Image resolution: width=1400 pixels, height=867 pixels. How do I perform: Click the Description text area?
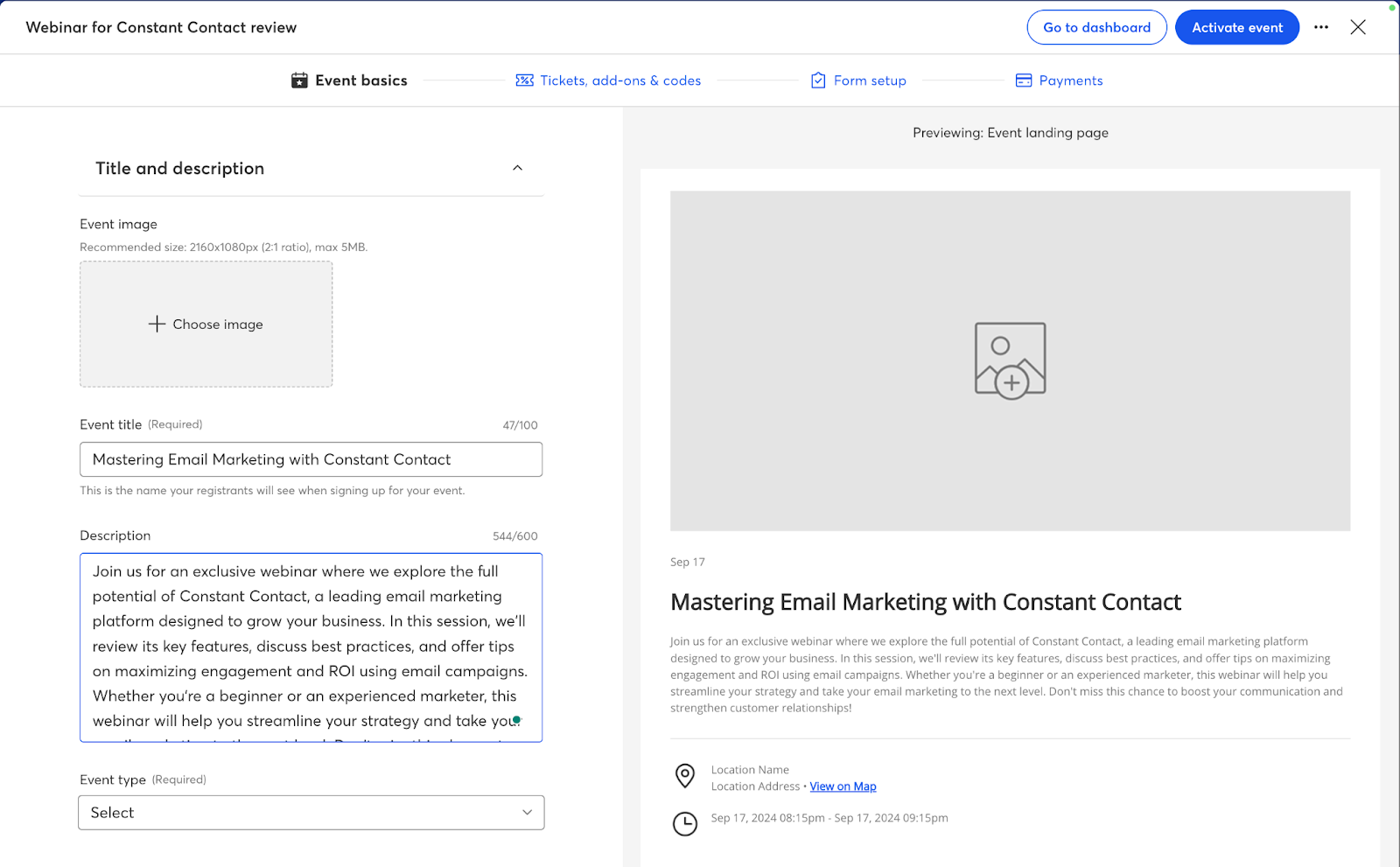(311, 647)
